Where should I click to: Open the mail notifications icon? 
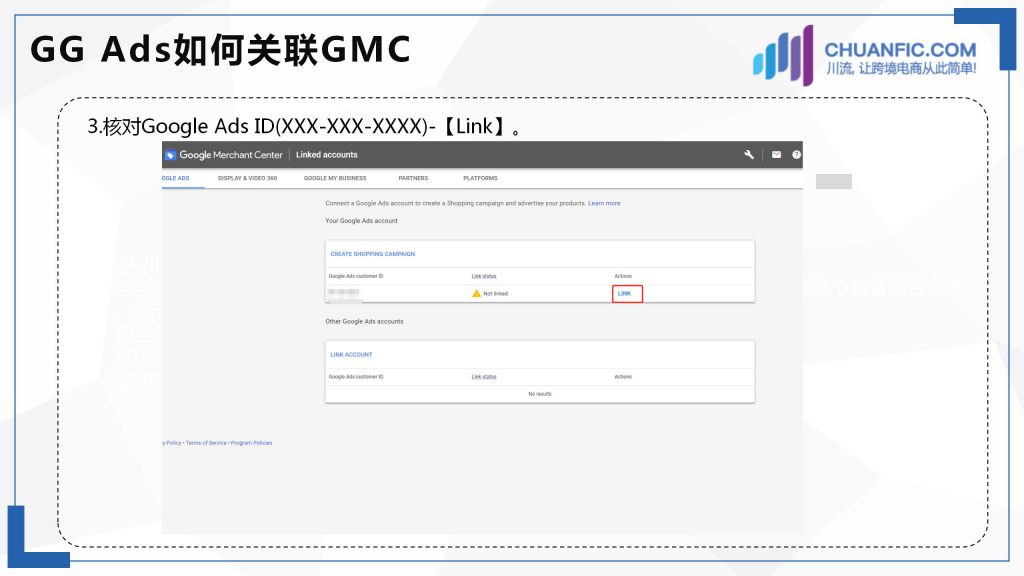coord(776,155)
